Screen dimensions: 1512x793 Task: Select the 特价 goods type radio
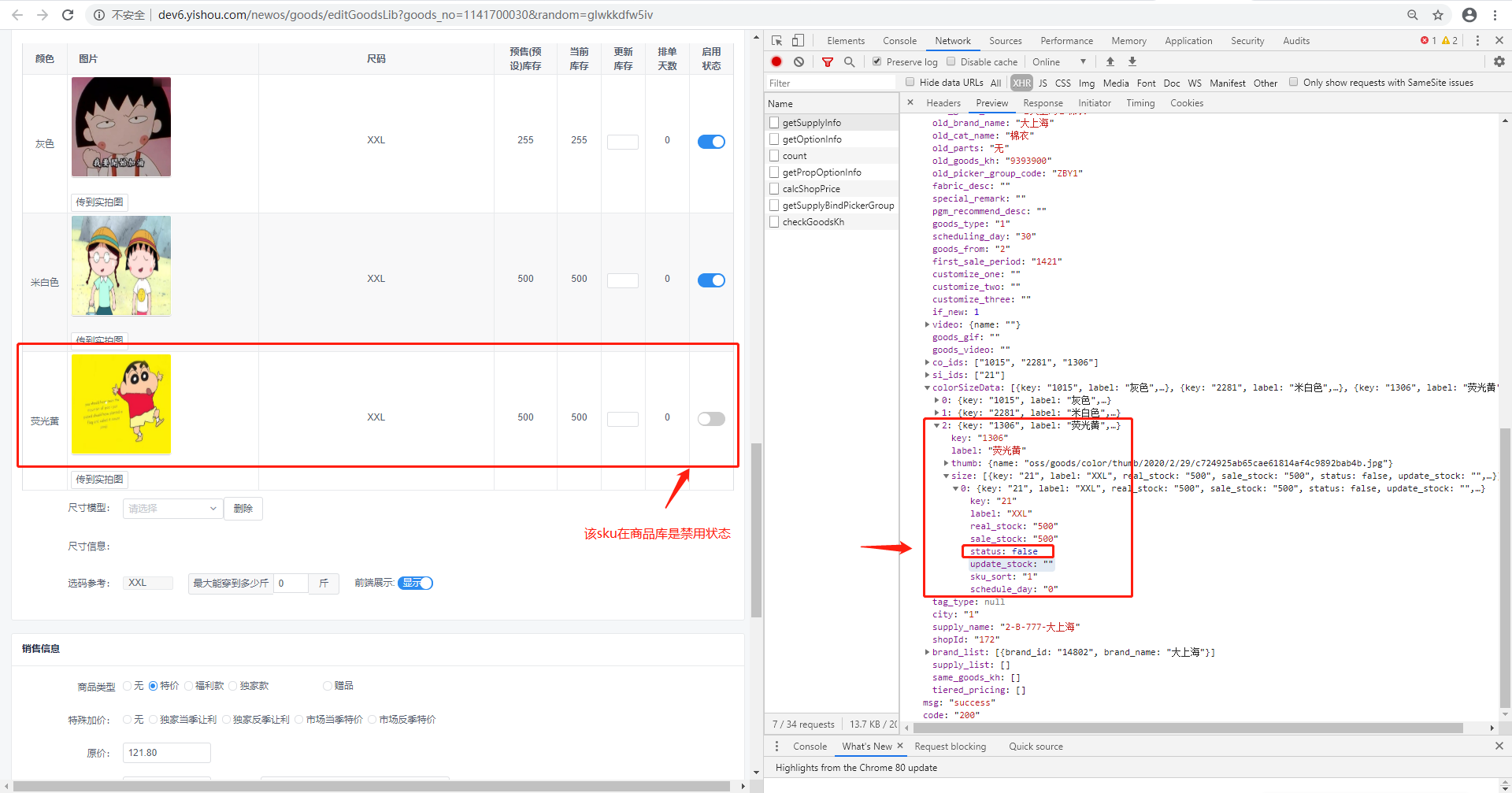154,686
